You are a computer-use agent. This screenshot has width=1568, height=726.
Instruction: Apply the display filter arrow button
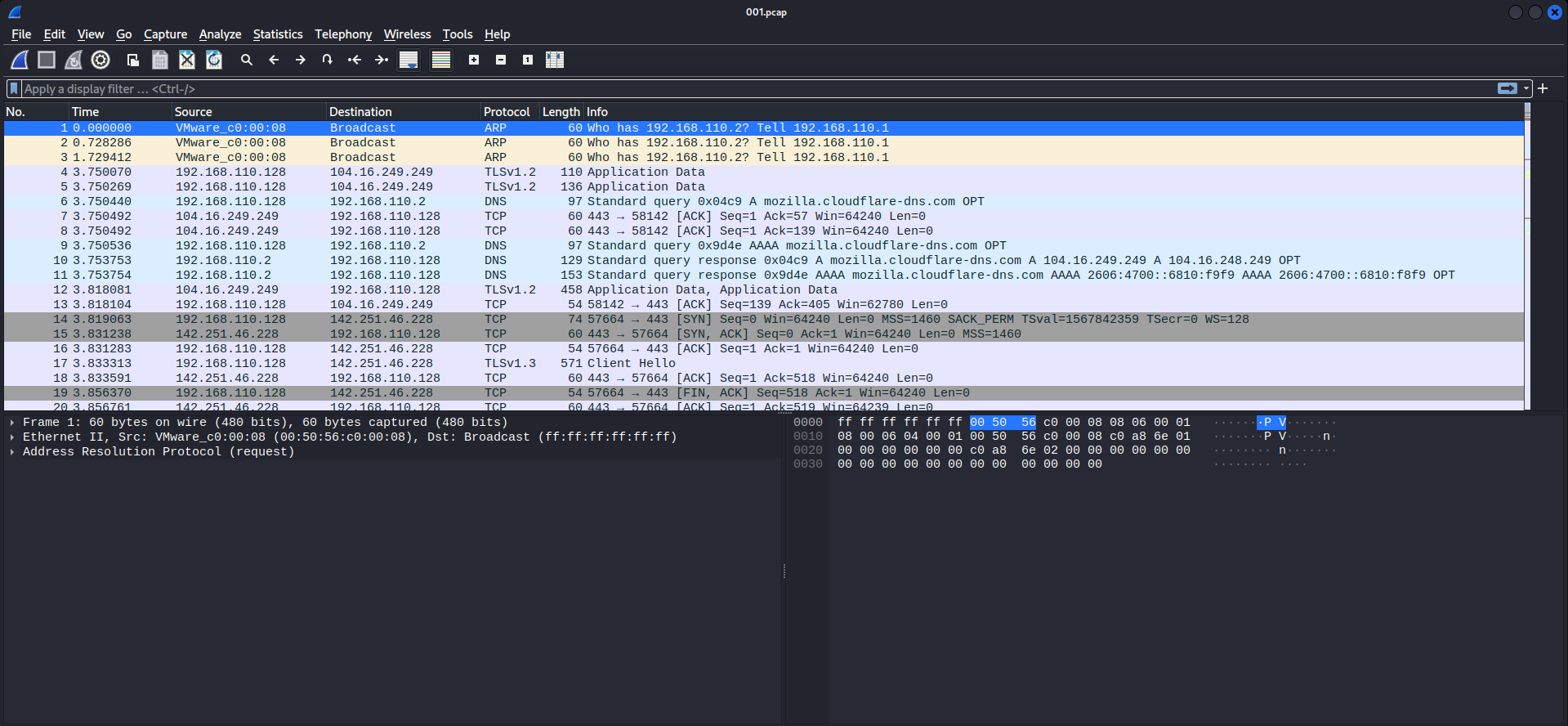tap(1508, 88)
